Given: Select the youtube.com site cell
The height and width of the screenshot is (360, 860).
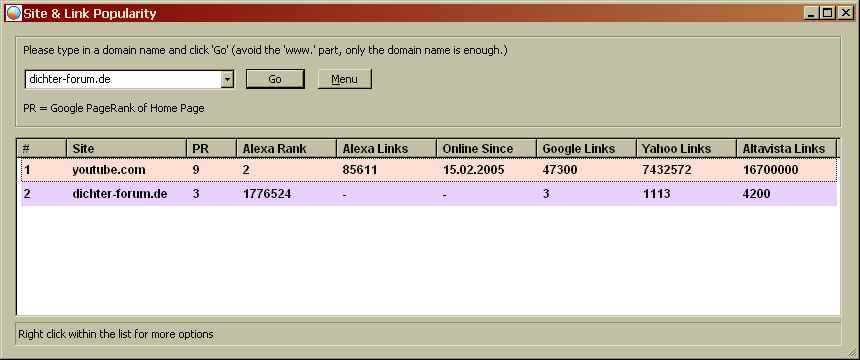Looking at the screenshot, I should point(109,170).
